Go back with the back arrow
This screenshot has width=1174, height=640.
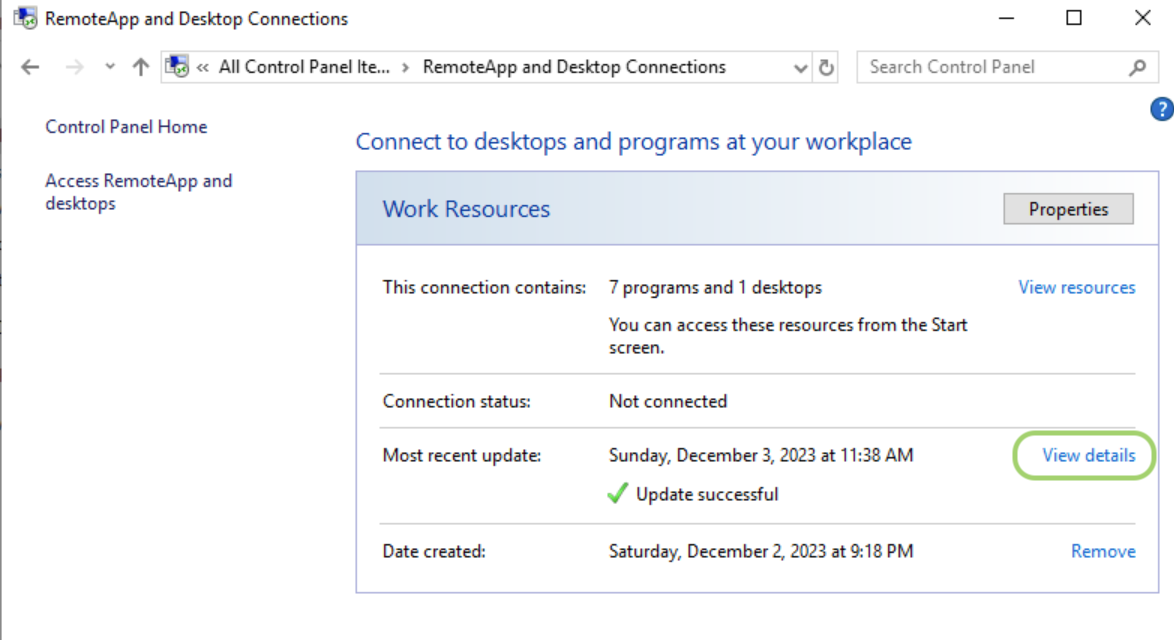click(30, 67)
